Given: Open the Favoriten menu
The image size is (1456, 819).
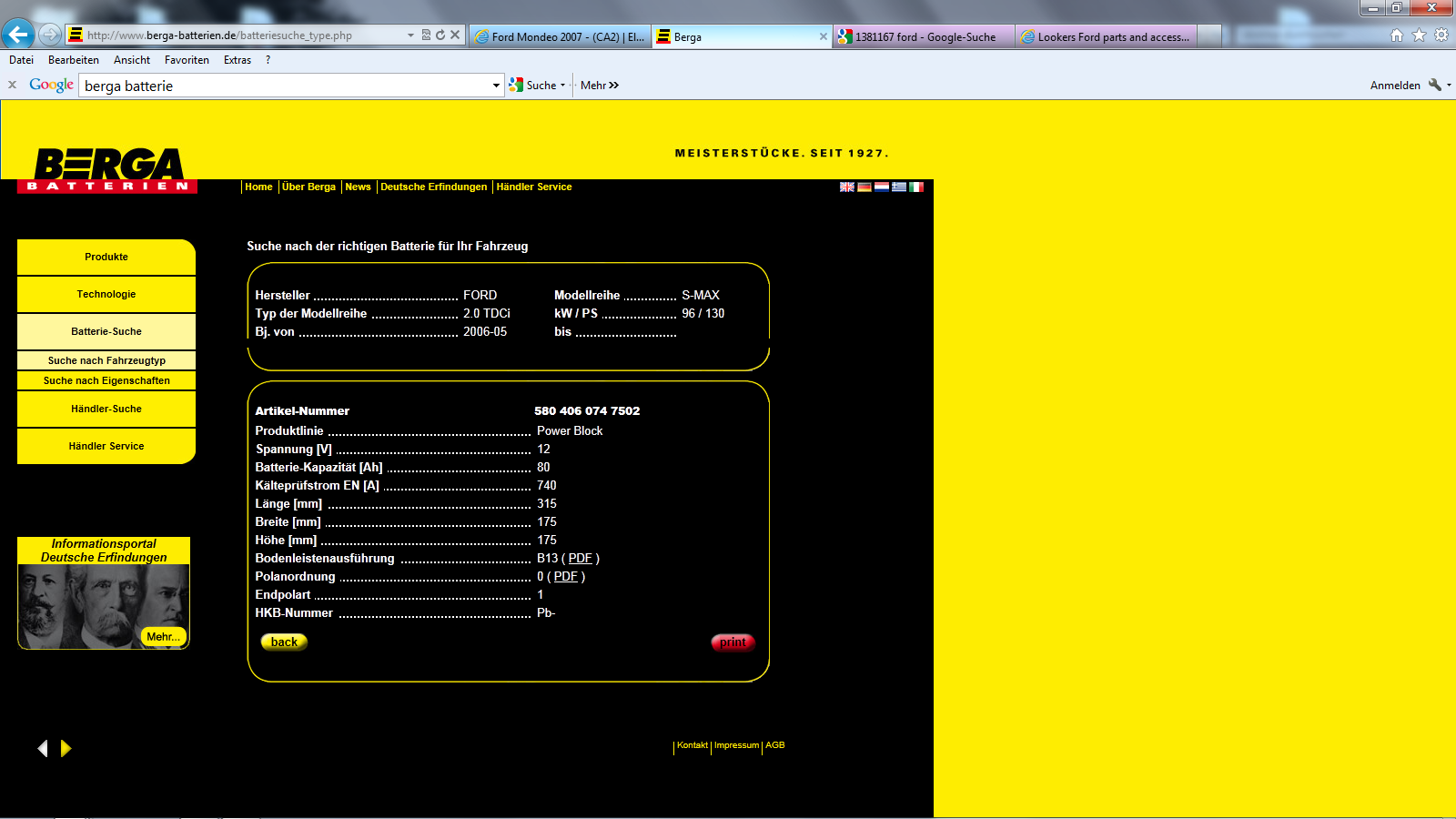Looking at the screenshot, I should pos(187,60).
